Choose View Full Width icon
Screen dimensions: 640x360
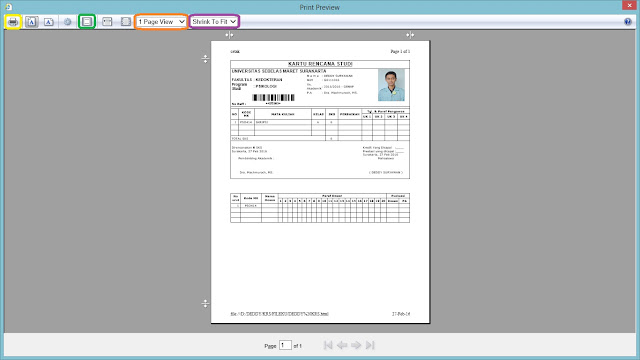[107, 22]
